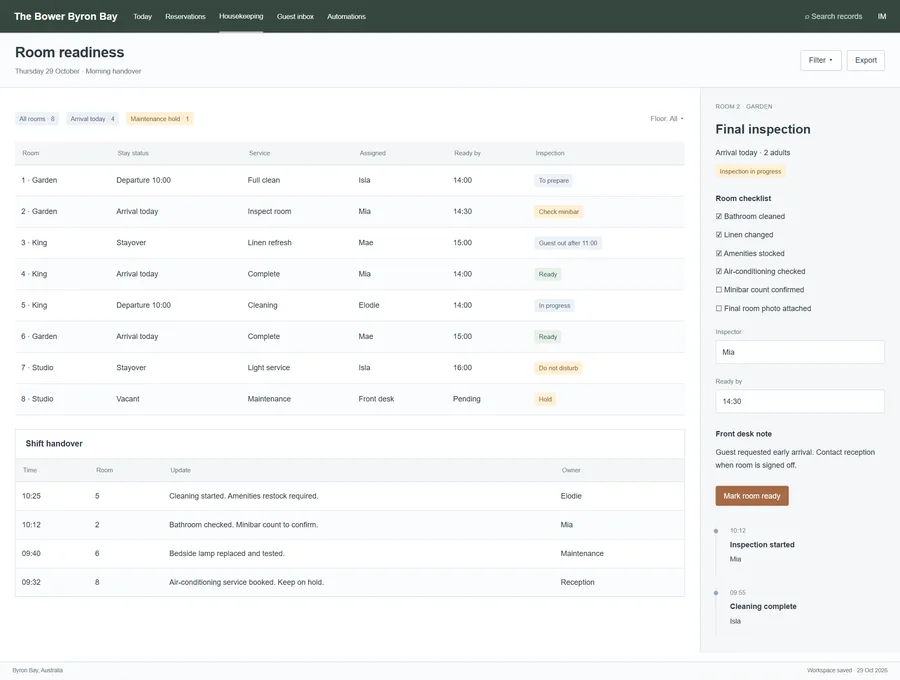Click the Ready by input field in the inspection panel
The image size is (900, 680).
(800, 402)
